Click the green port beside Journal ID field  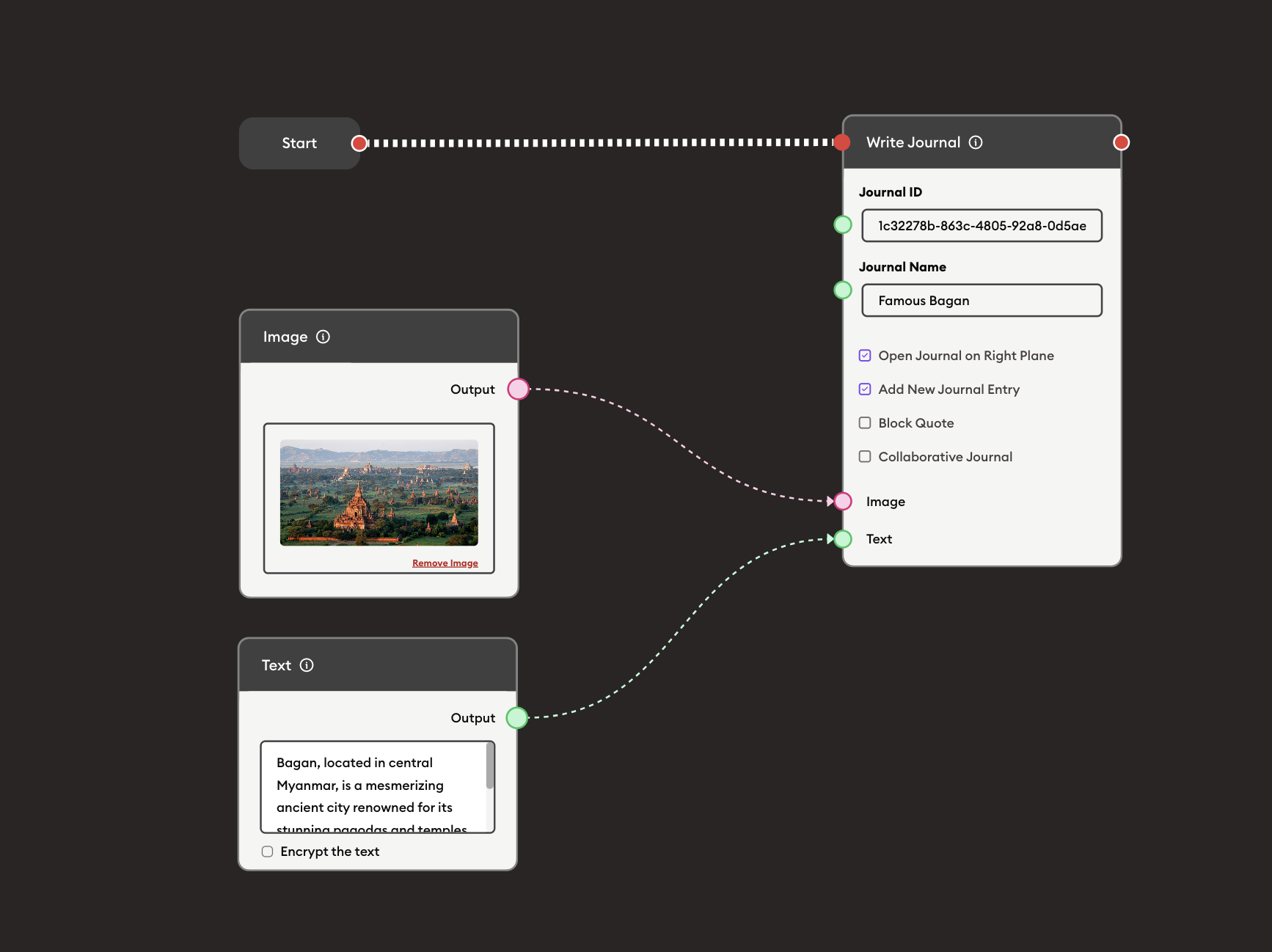tap(843, 225)
